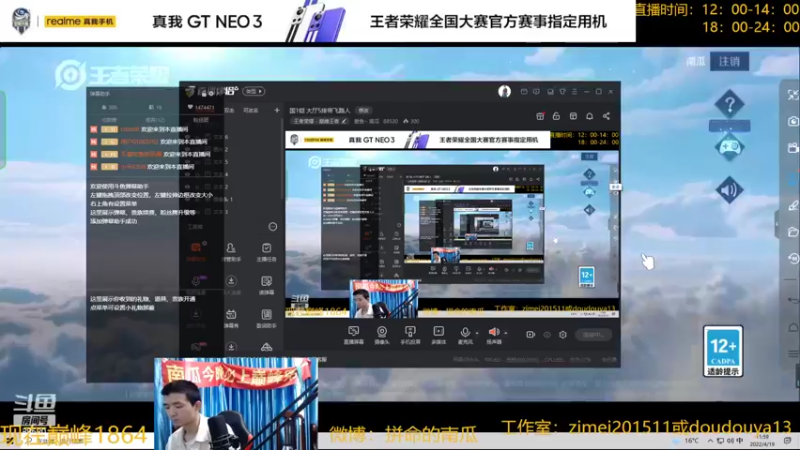
Task: Open the skin shirt icon in title bar
Action: [x=562, y=91]
